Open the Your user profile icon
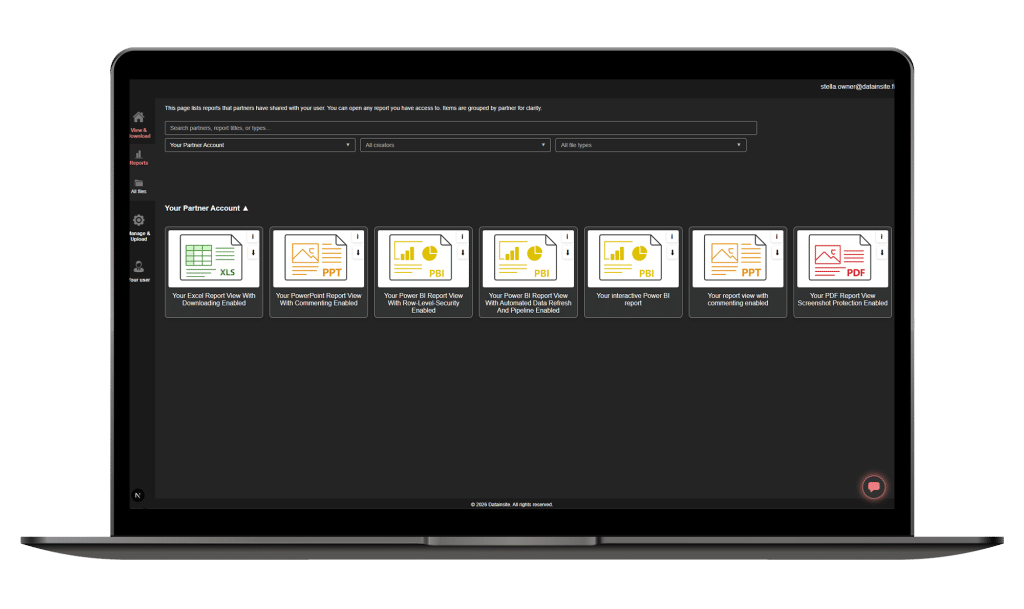The image size is (1024, 609). pyautogui.click(x=138, y=267)
